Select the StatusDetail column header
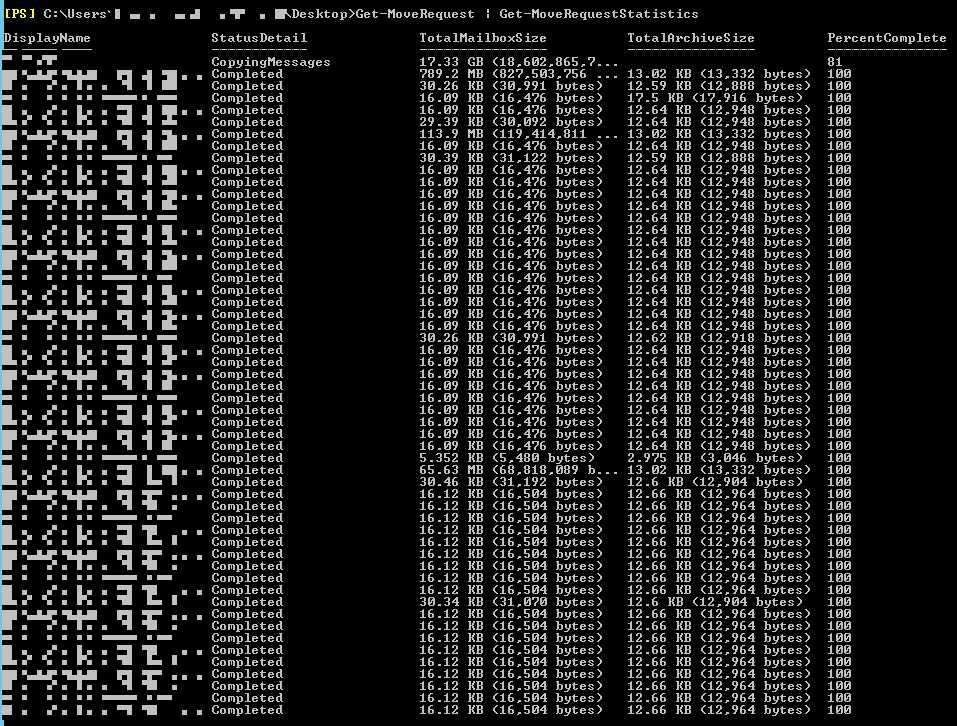 point(259,38)
